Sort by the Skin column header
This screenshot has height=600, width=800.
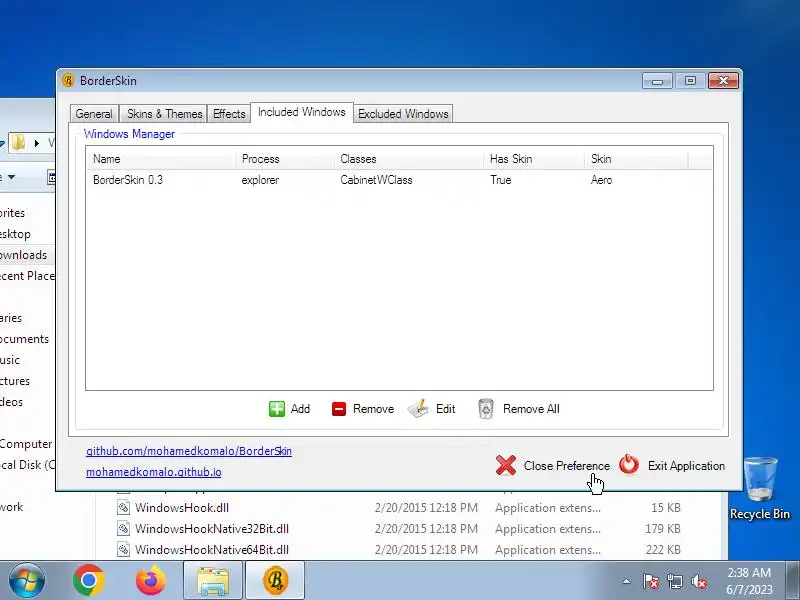[x=636, y=159]
